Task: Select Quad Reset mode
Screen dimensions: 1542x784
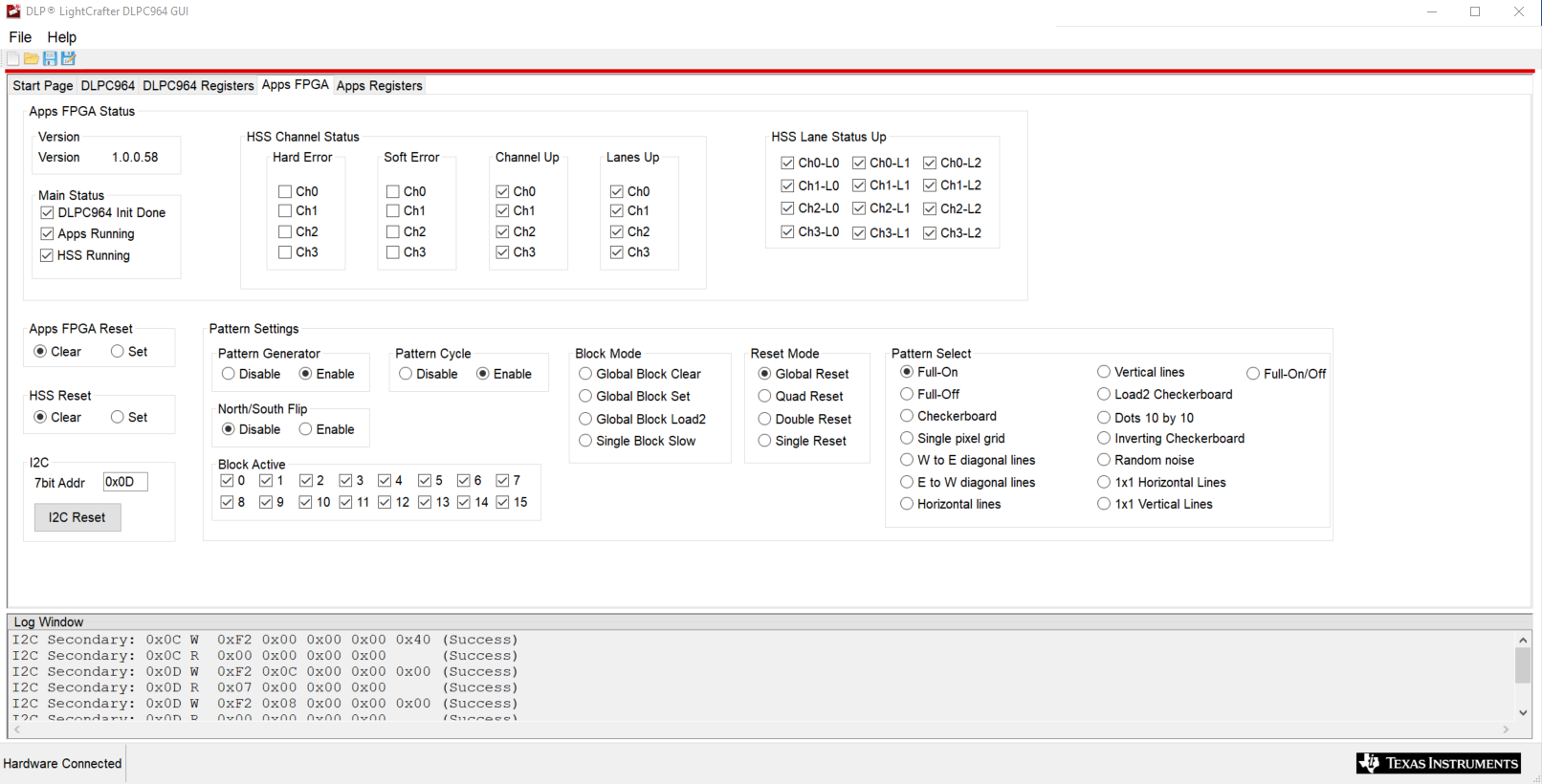Action: click(x=764, y=396)
